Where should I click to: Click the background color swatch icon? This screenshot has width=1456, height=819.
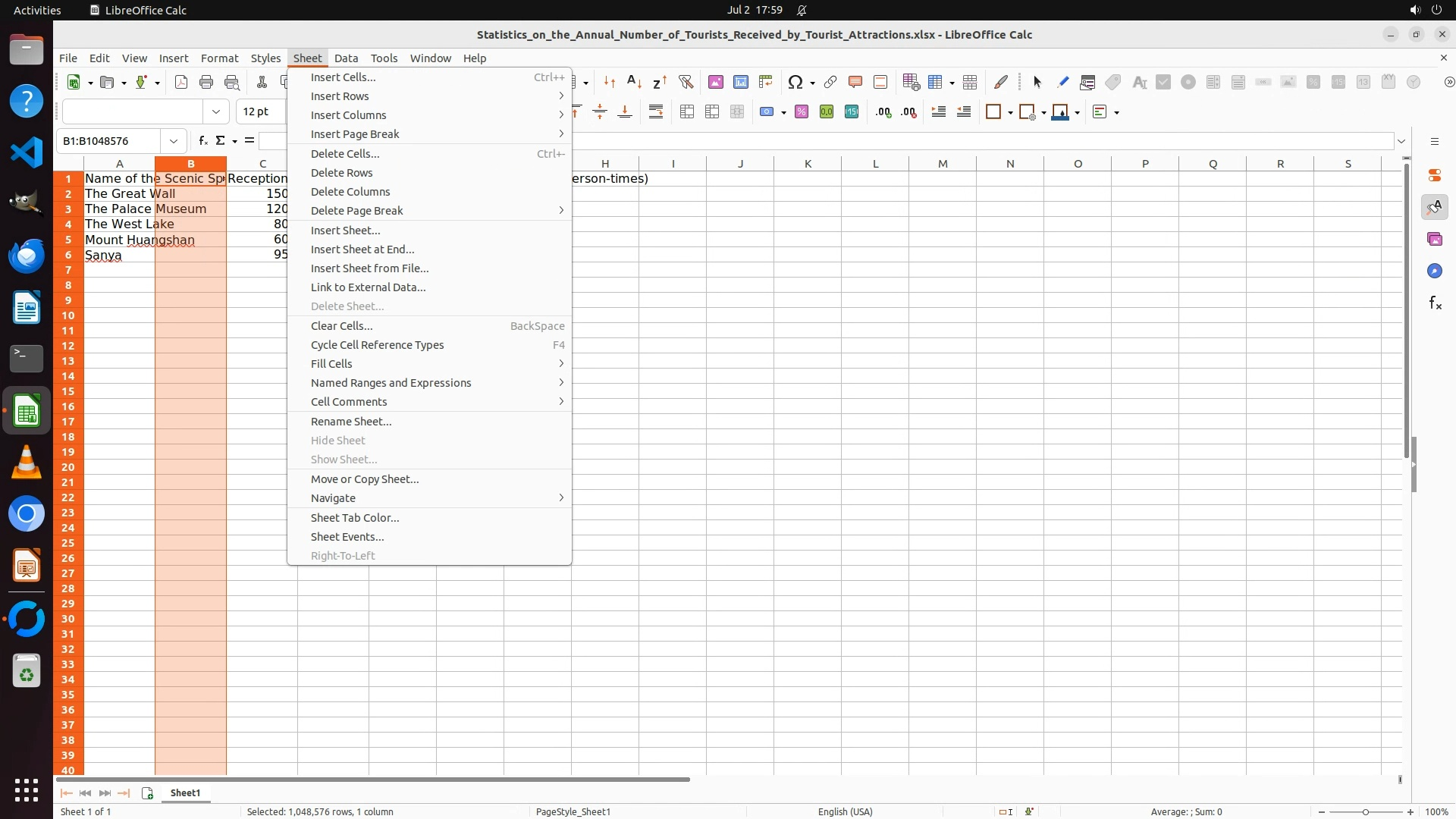click(x=1060, y=112)
